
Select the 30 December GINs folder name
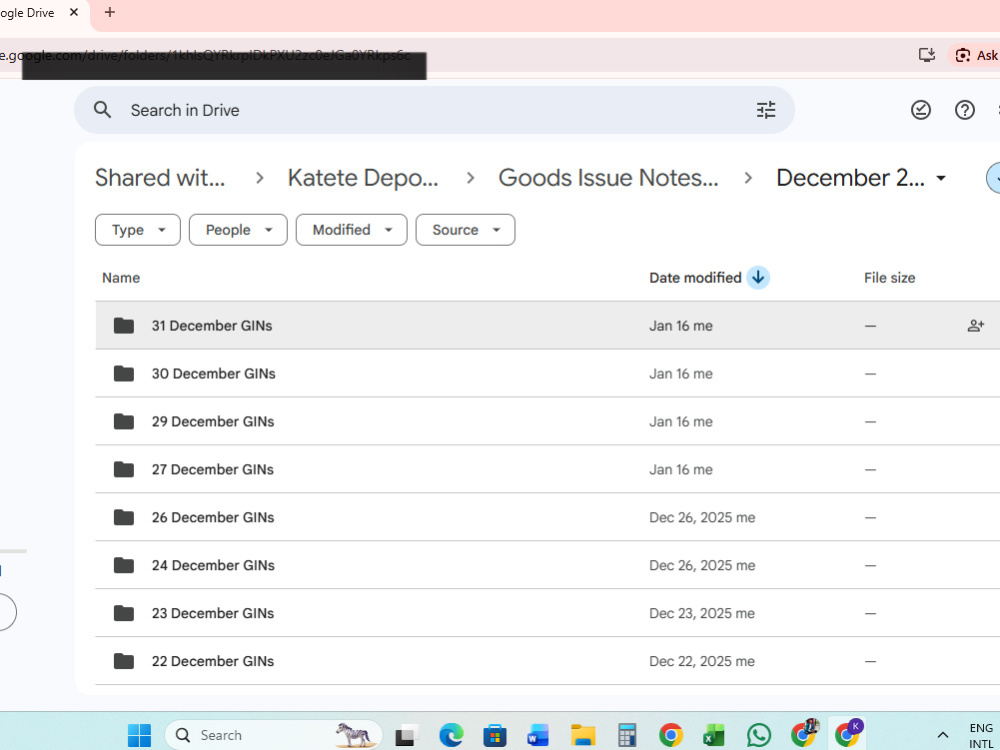pyautogui.click(x=214, y=373)
